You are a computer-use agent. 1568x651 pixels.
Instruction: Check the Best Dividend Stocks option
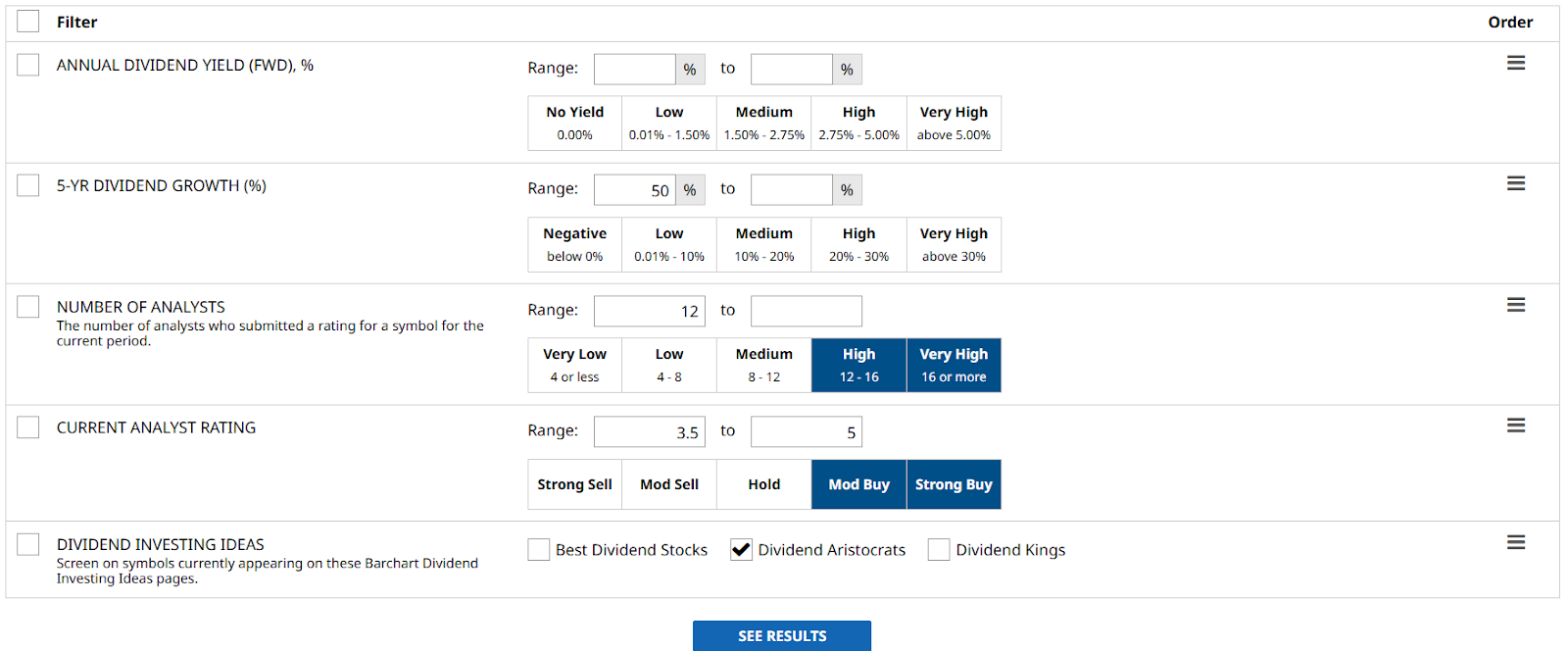[x=539, y=550]
